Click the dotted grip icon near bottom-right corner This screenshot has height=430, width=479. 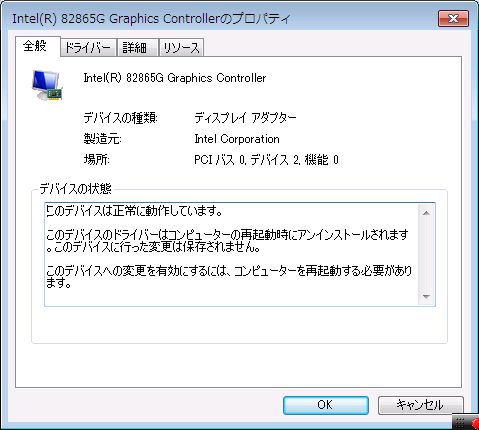tap(460, 422)
